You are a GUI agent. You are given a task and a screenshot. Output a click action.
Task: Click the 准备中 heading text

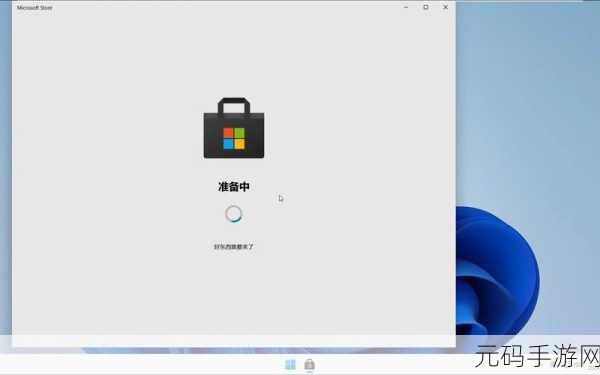click(x=234, y=187)
